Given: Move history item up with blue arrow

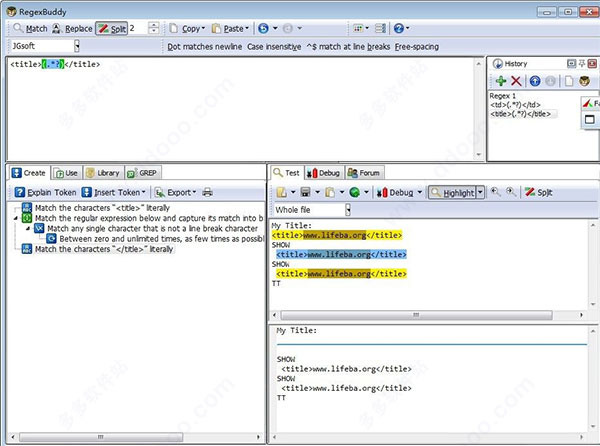Looking at the screenshot, I should [536, 81].
